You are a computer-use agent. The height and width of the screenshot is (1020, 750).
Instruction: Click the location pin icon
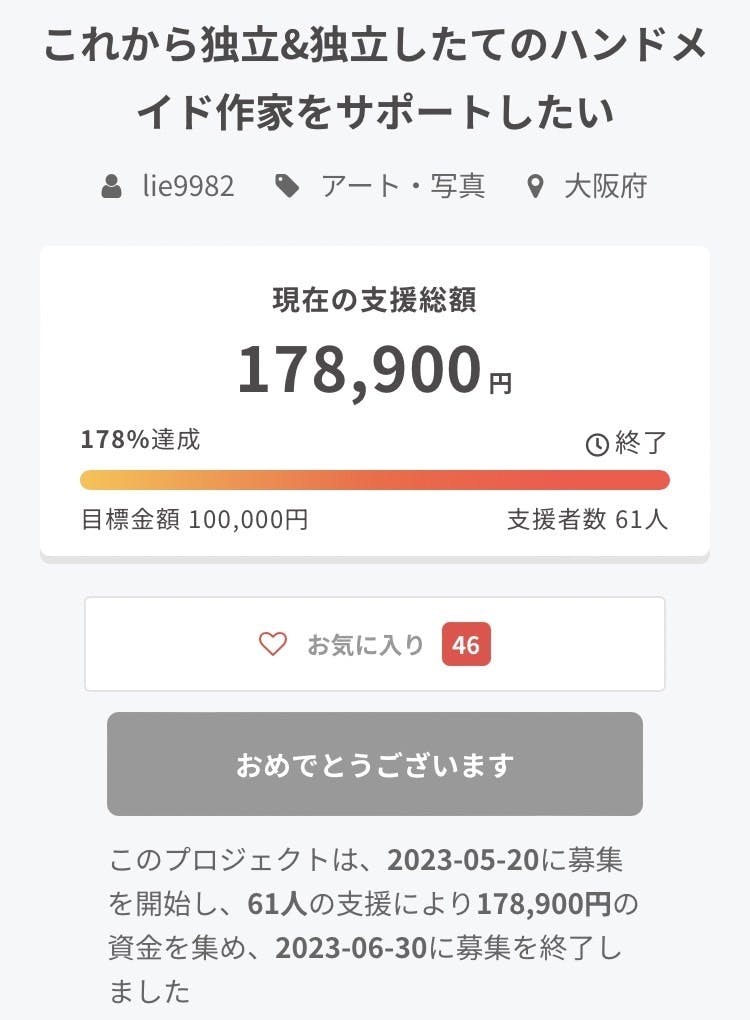point(535,186)
